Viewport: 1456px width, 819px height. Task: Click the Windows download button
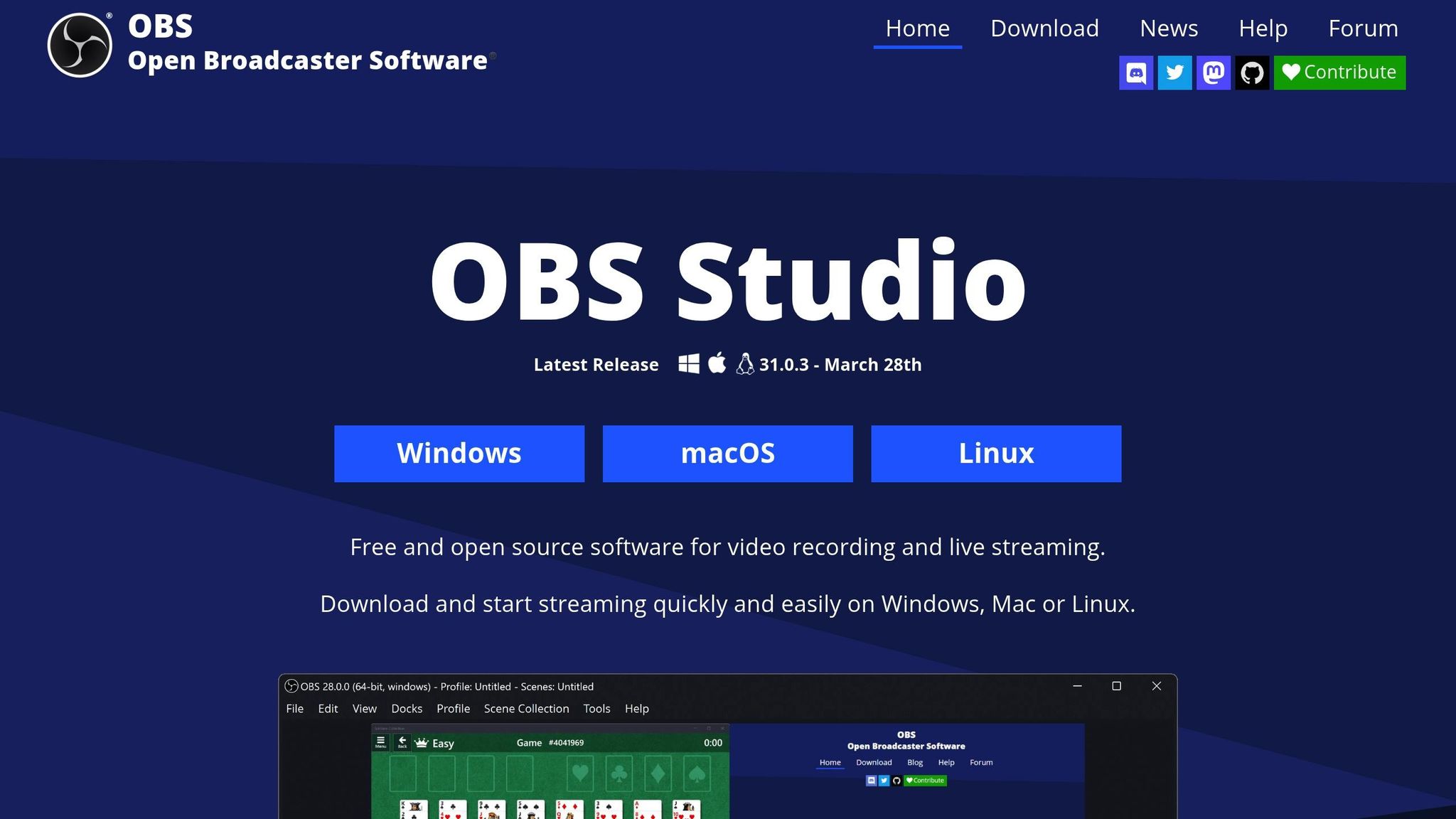tap(459, 454)
